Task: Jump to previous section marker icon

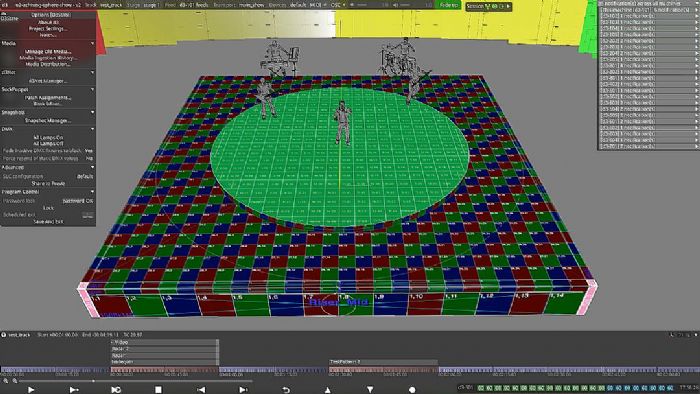Action: point(201,390)
